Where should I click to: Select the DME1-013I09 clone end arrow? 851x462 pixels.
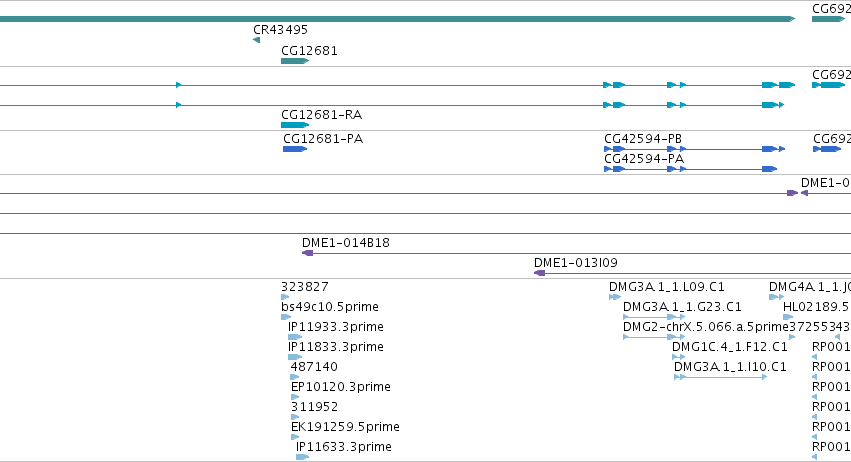[539, 273]
